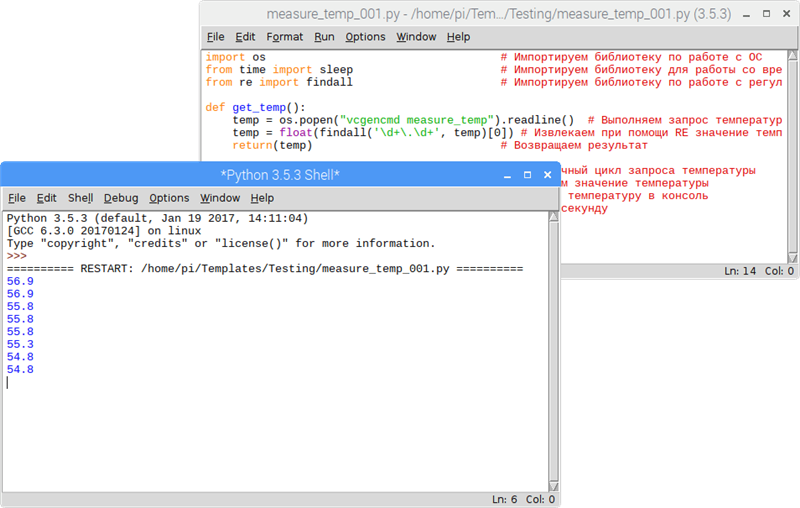Open the Python Shell window's Help menu
The height and width of the screenshot is (508, 800).
pos(262,198)
